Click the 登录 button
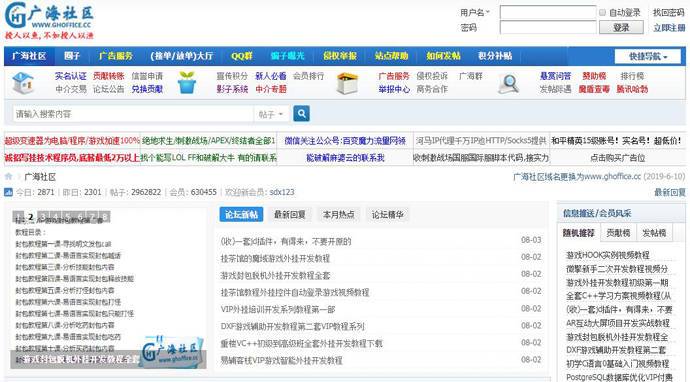 [x=621, y=27]
